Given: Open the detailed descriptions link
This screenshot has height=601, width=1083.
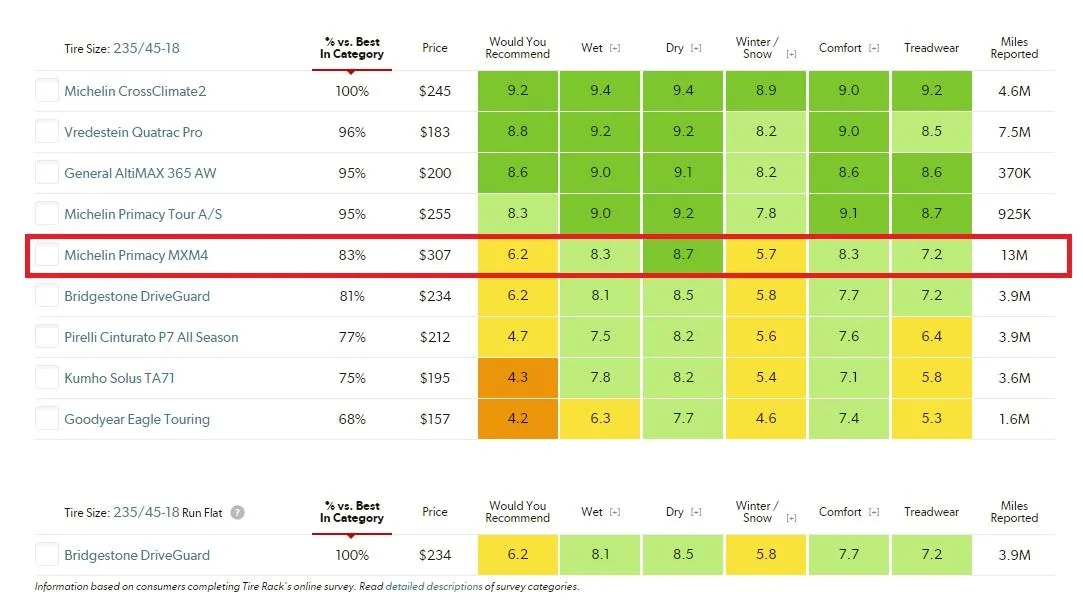Looking at the screenshot, I should tap(434, 586).
